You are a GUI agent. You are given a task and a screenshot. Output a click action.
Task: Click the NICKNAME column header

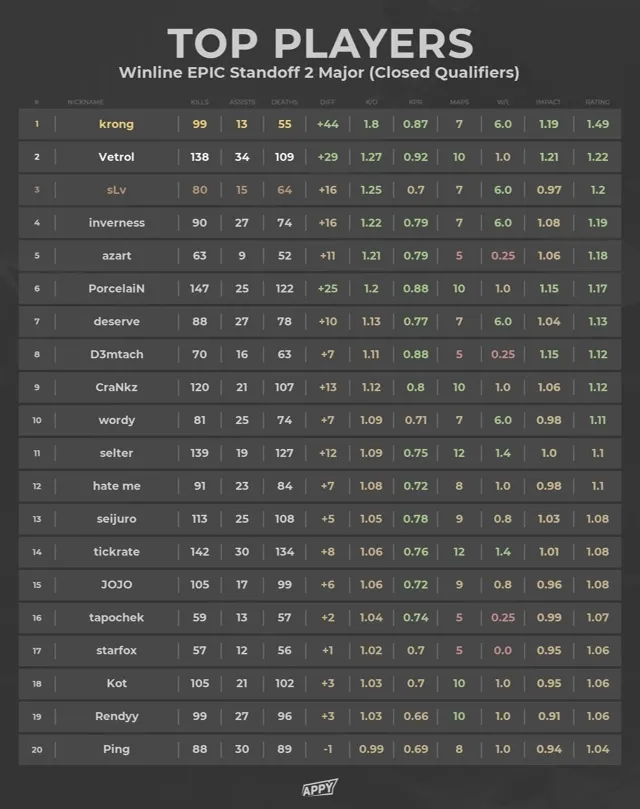point(85,102)
